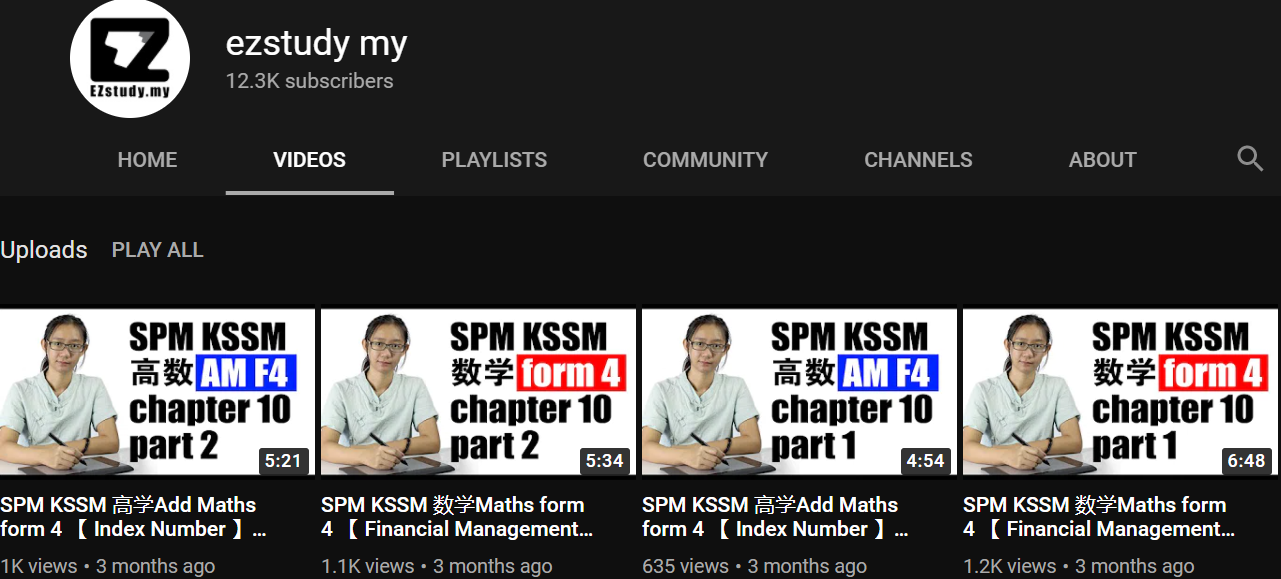This screenshot has height=579, width=1281.
Task: Open the Index Number video title with 1K views
Action: tap(132, 517)
